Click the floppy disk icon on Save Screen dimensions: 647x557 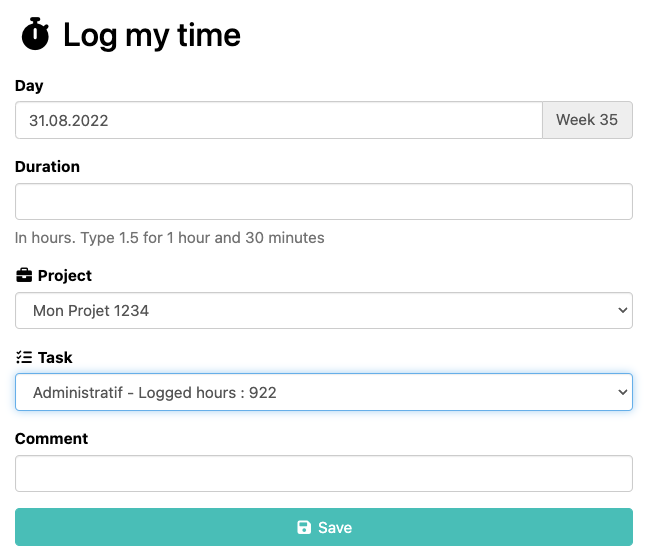[304, 528]
